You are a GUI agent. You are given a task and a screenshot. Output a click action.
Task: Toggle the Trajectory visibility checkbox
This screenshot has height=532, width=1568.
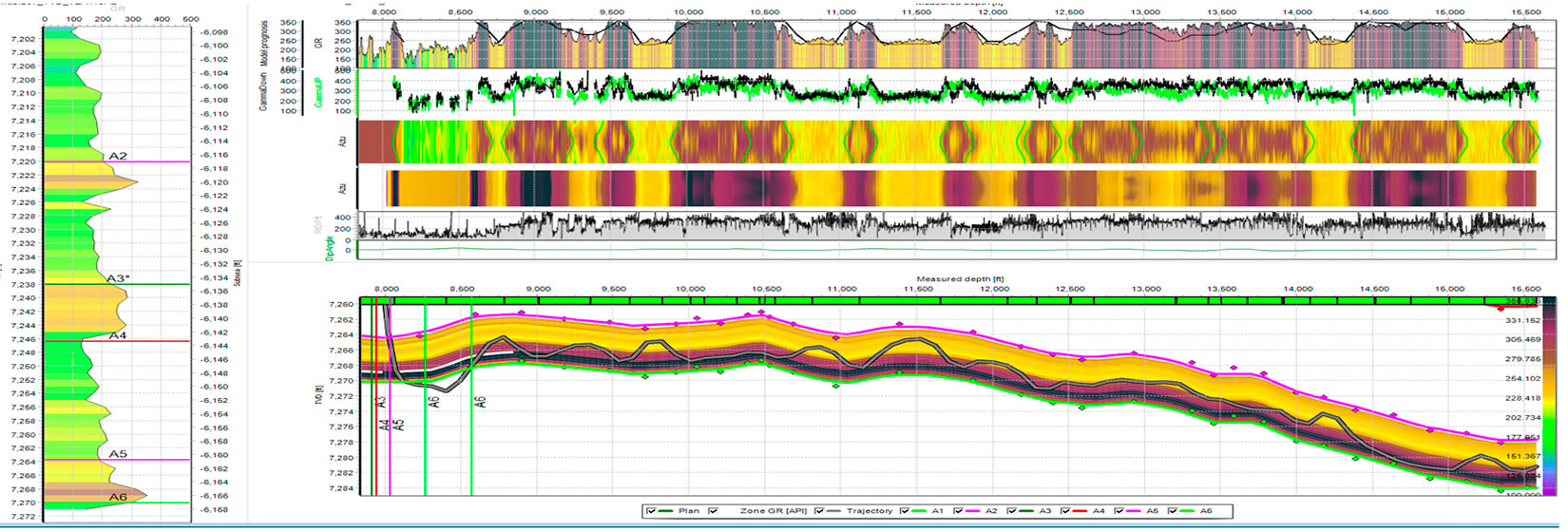point(819,511)
